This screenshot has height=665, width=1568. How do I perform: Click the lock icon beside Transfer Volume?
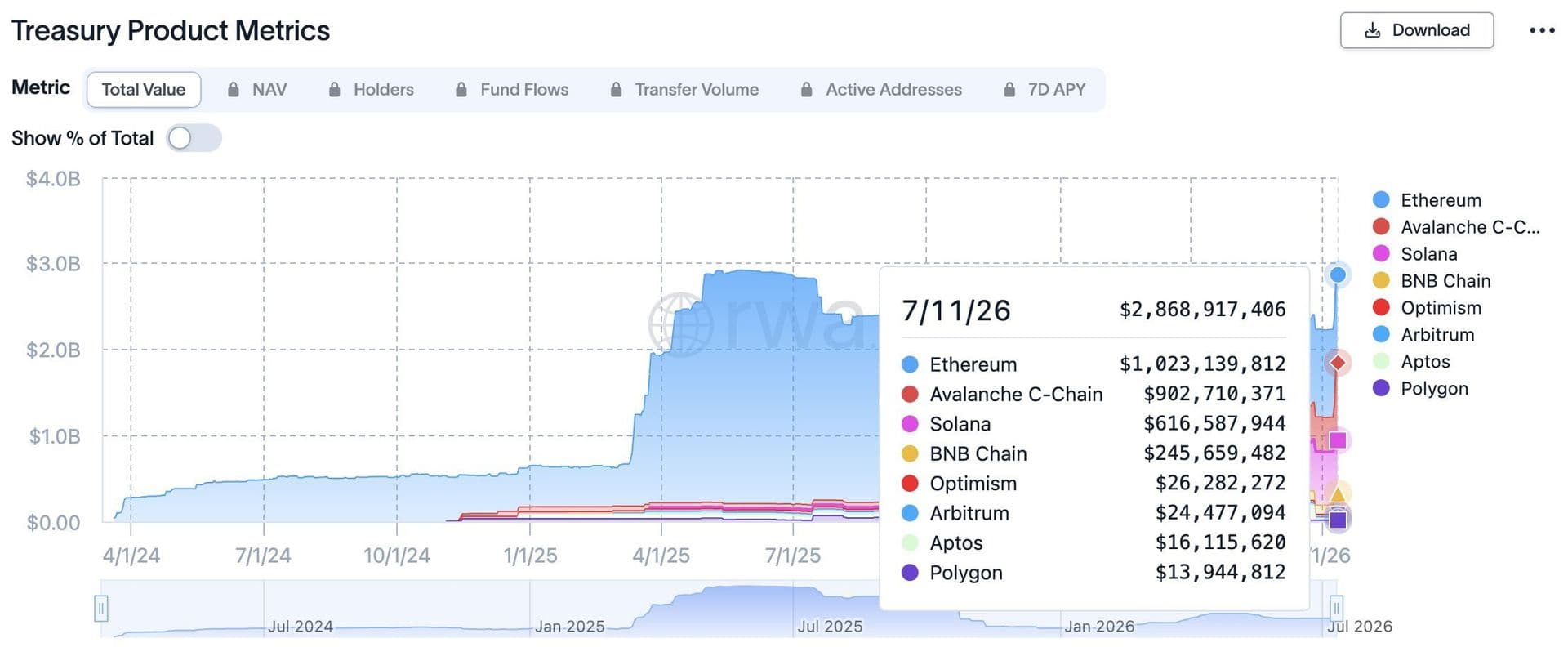click(x=617, y=90)
